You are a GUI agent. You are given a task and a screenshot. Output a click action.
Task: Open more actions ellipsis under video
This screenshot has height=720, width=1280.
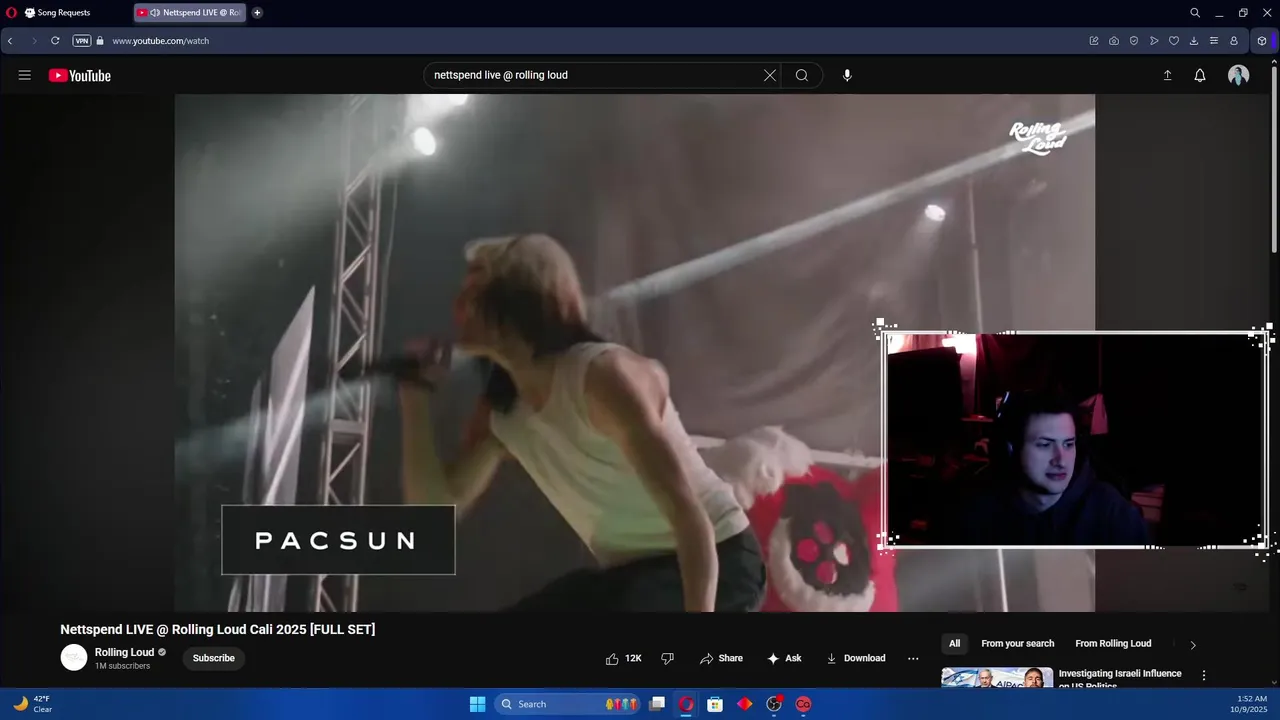tap(913, 658)
